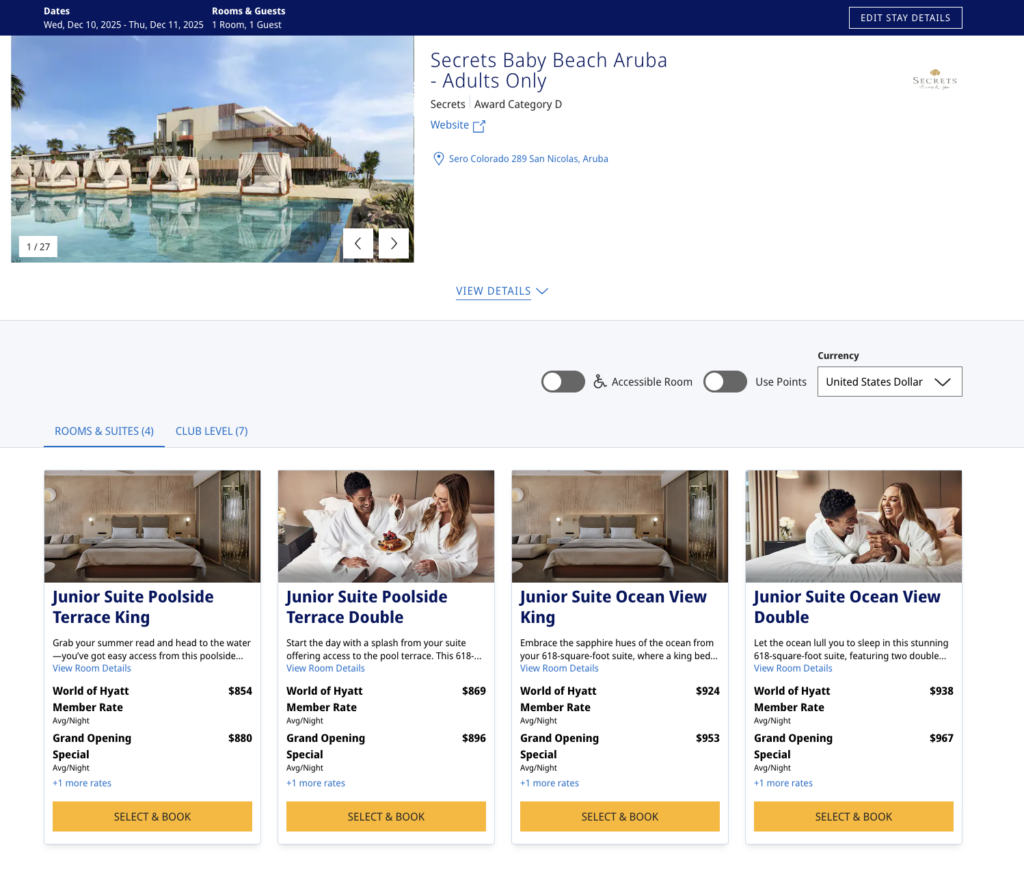Show the previous hotel photo
Viewport: 1024px width, 878px height.
pyautogui.click(x=358, y=244)
